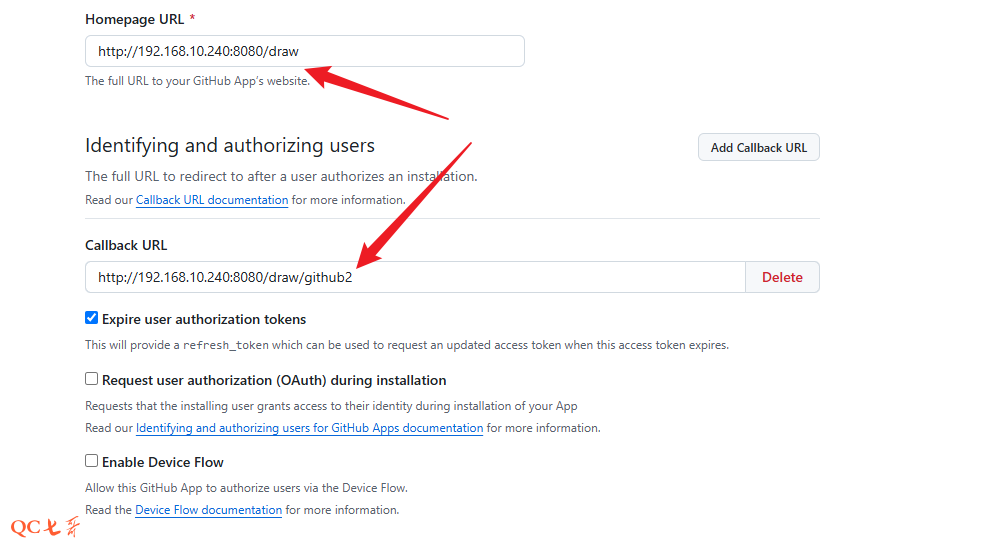Enable Request user authorization (OAuth) checkbox
The image size is (984, 549).
[92, 380]
